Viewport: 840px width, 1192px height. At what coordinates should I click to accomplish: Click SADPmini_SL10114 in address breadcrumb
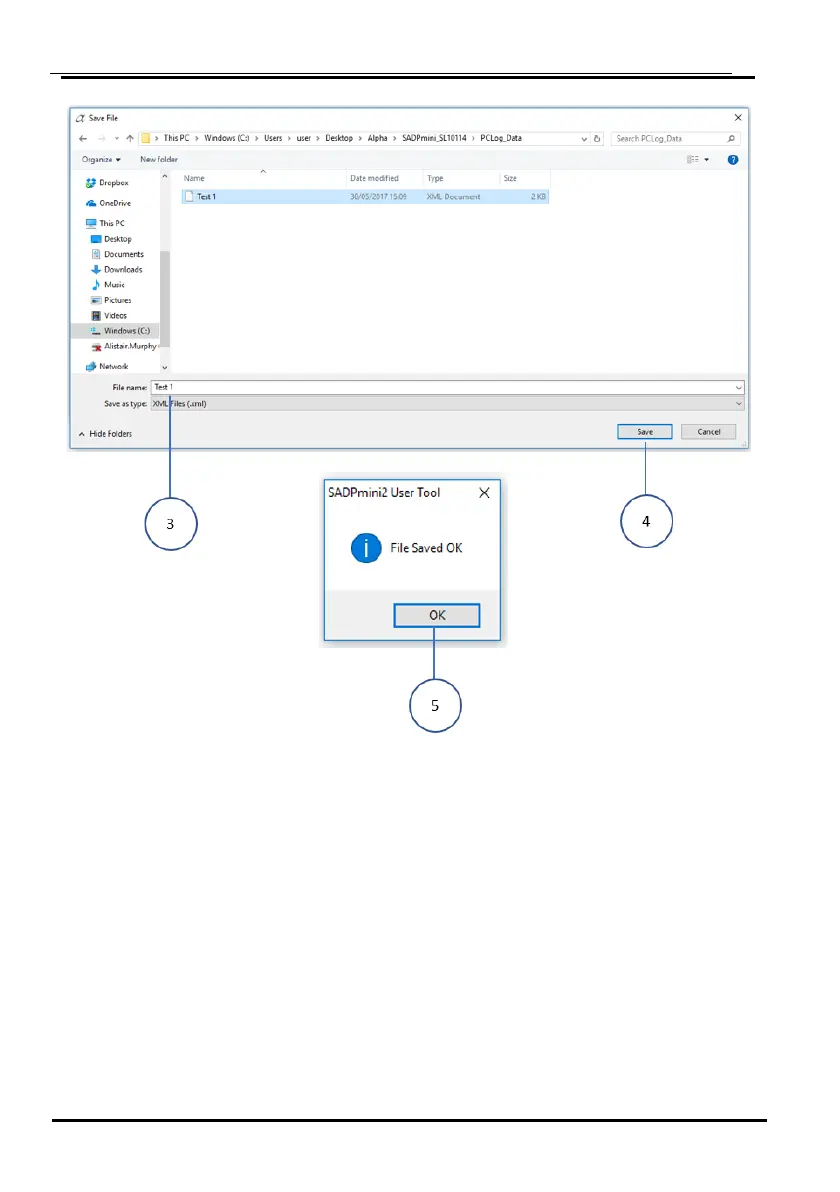[x=434, y=138]
